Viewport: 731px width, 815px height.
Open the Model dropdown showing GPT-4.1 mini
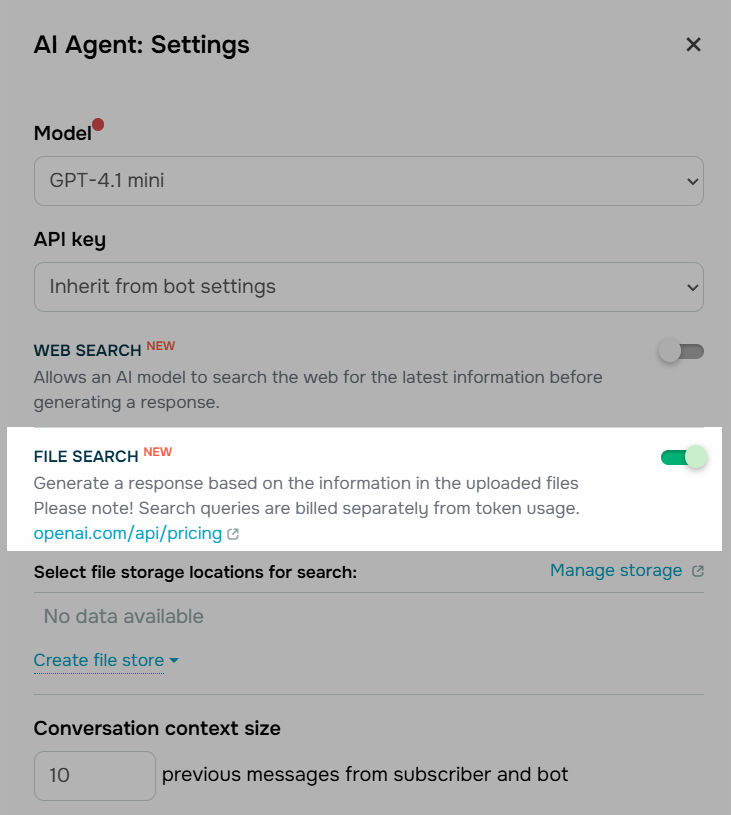368,181
